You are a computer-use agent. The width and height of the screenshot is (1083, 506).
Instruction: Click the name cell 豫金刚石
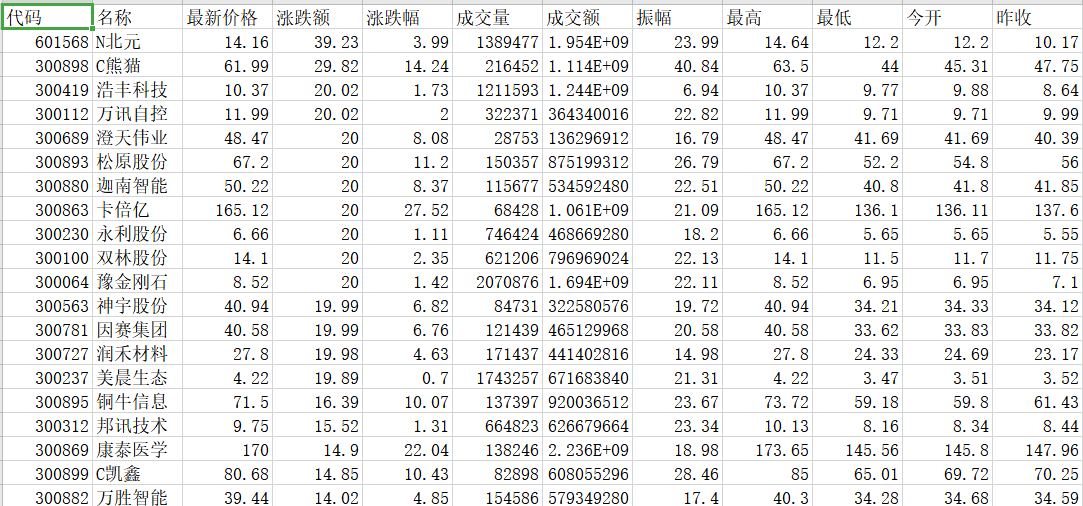[138, 282]
